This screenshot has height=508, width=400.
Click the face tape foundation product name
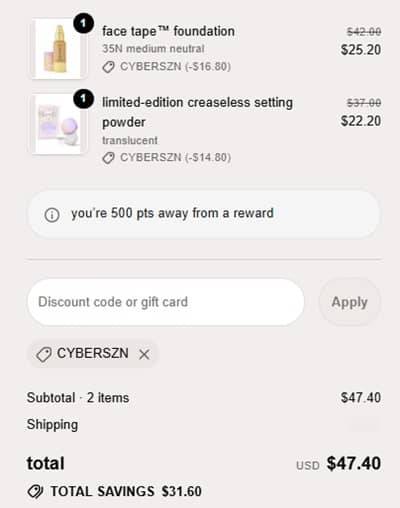(x=168, y=31)
